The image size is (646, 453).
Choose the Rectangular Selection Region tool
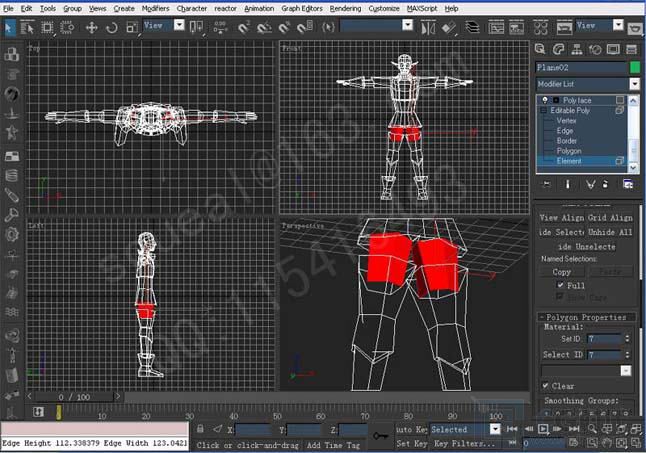[x=47, y=28]
